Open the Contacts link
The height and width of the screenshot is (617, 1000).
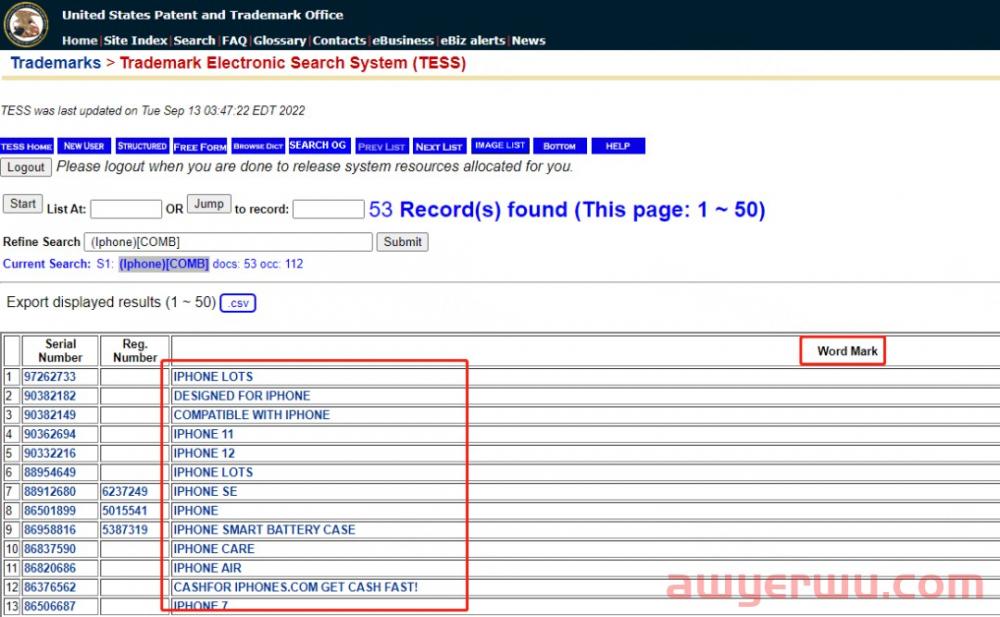point(339,40)
